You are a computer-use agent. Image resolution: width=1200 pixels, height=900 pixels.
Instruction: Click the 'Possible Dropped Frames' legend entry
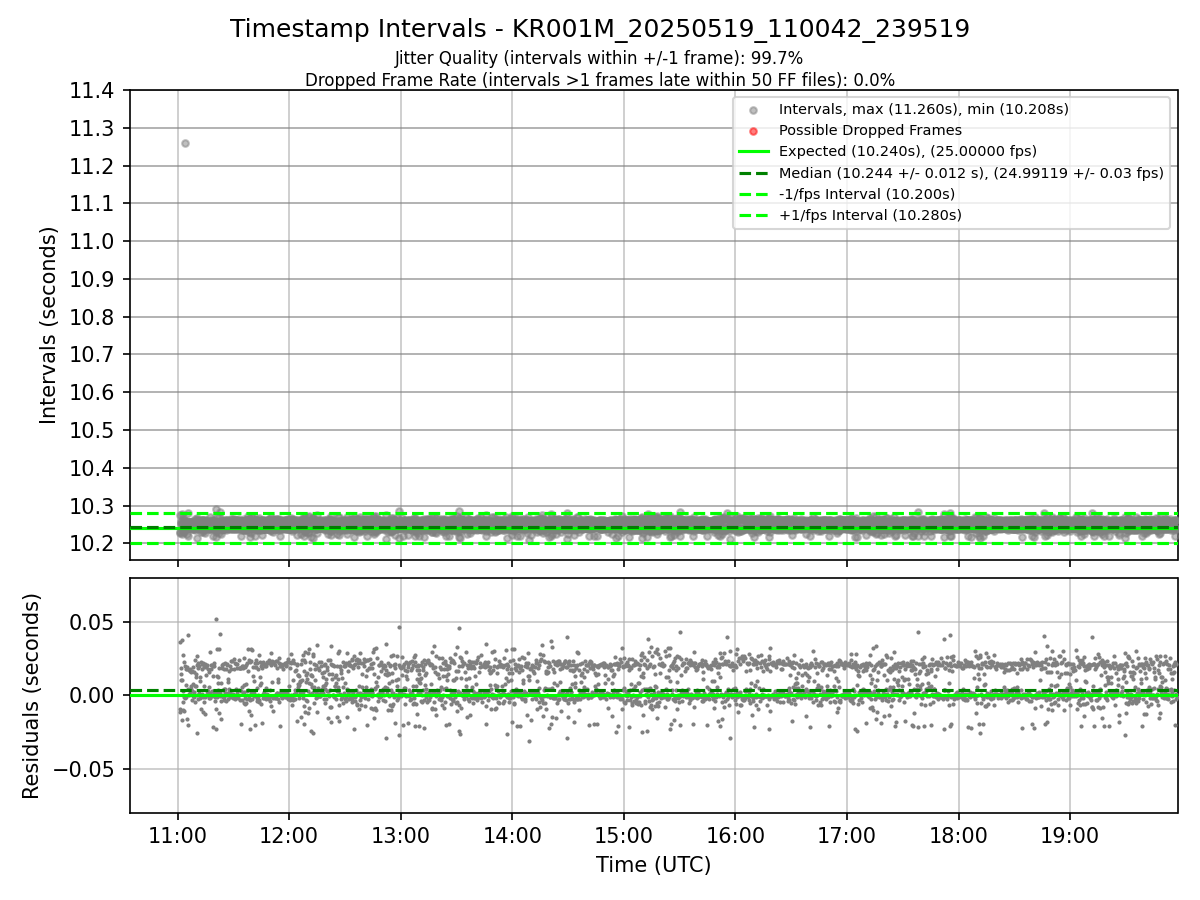tap(870, 130)
